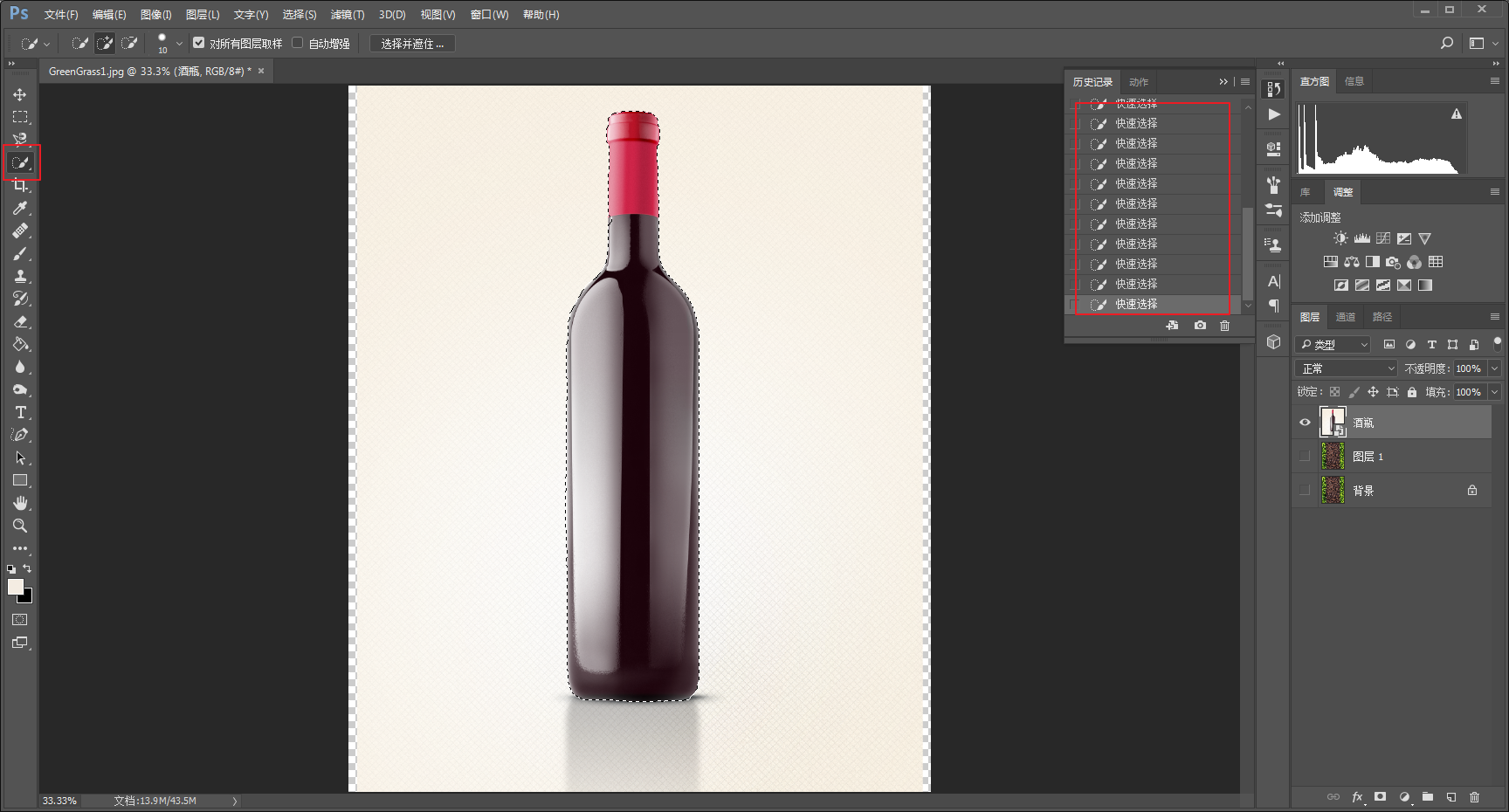
Task: Select the Rectangular Marquee tool
Action: pos(20,117)
